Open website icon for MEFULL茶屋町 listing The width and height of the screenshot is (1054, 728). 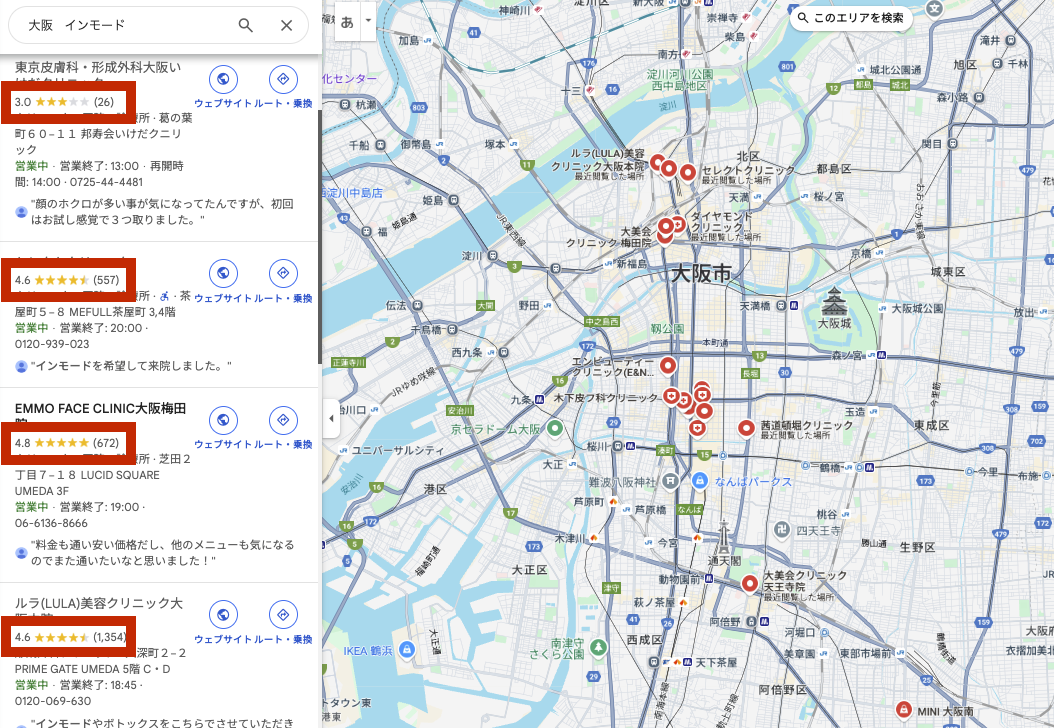point(222,274)
